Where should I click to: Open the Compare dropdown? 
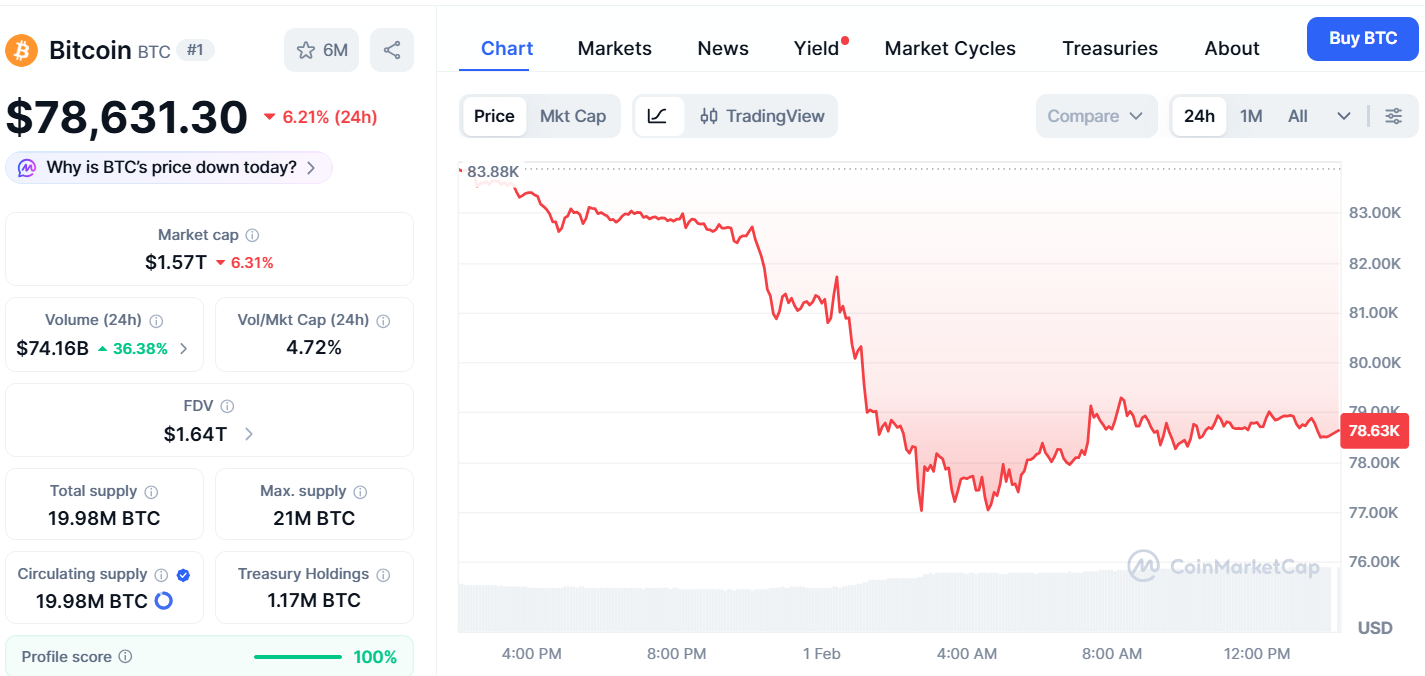pyautogui.click(x=1095, y=116)
